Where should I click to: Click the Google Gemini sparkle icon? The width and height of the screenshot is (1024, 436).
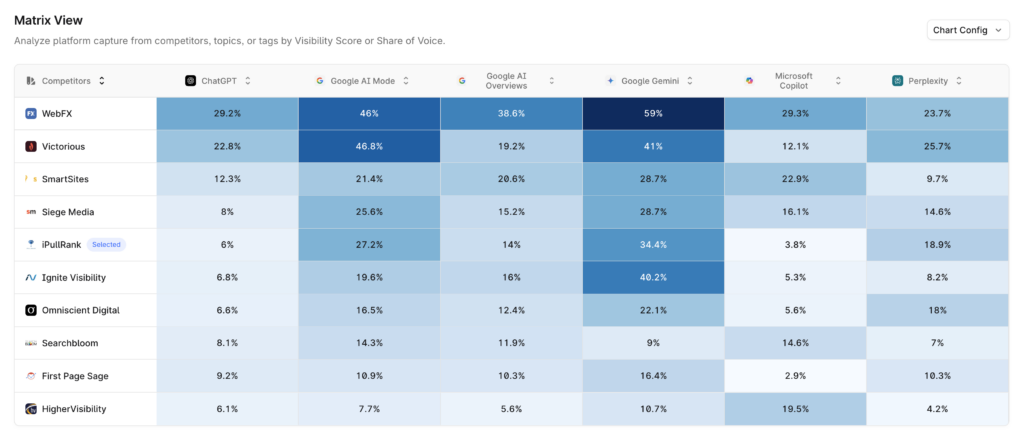coord(610,80)
